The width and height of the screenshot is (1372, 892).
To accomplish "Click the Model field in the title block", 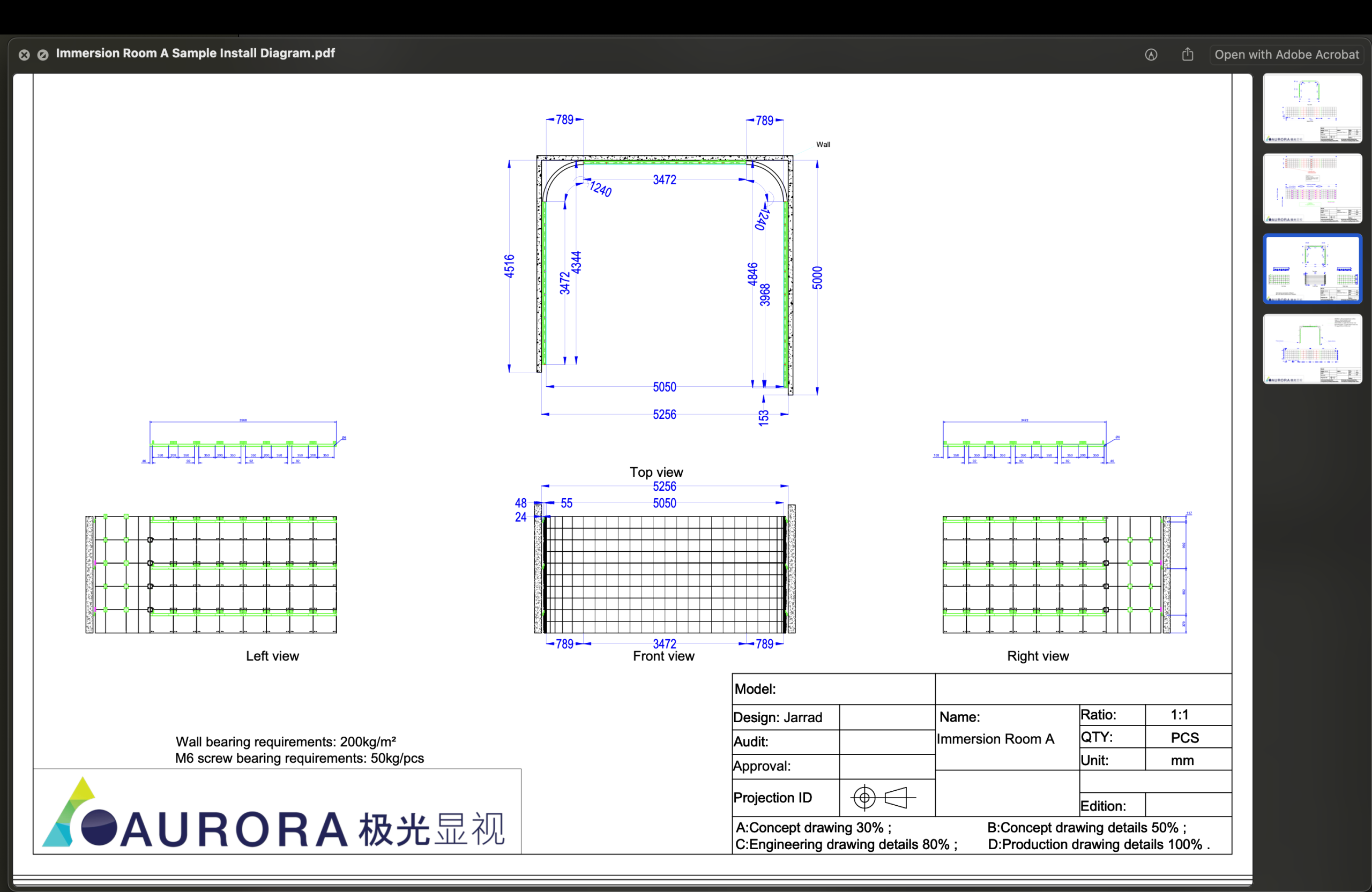I will tap(756, 688).
